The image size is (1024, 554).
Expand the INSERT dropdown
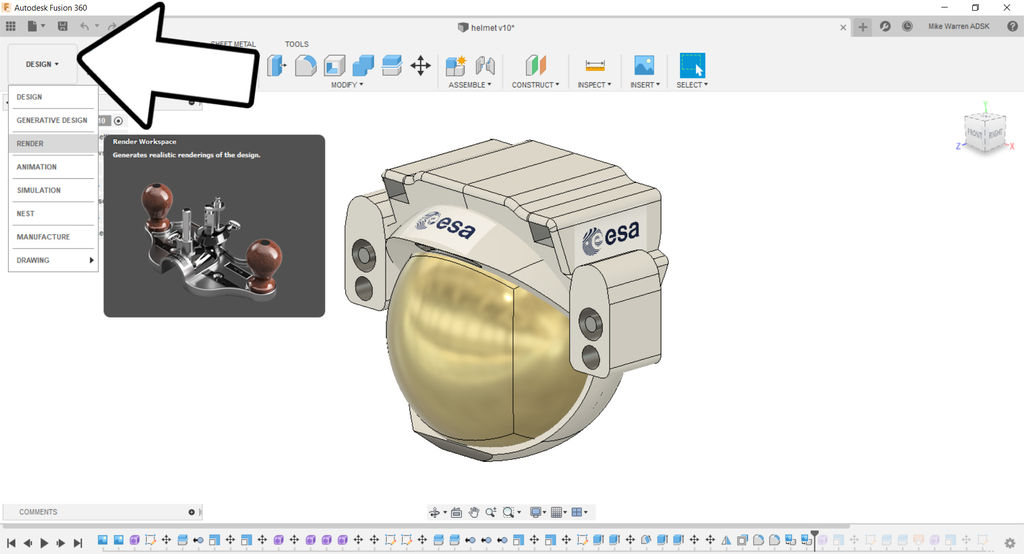(x=645, y=85)
